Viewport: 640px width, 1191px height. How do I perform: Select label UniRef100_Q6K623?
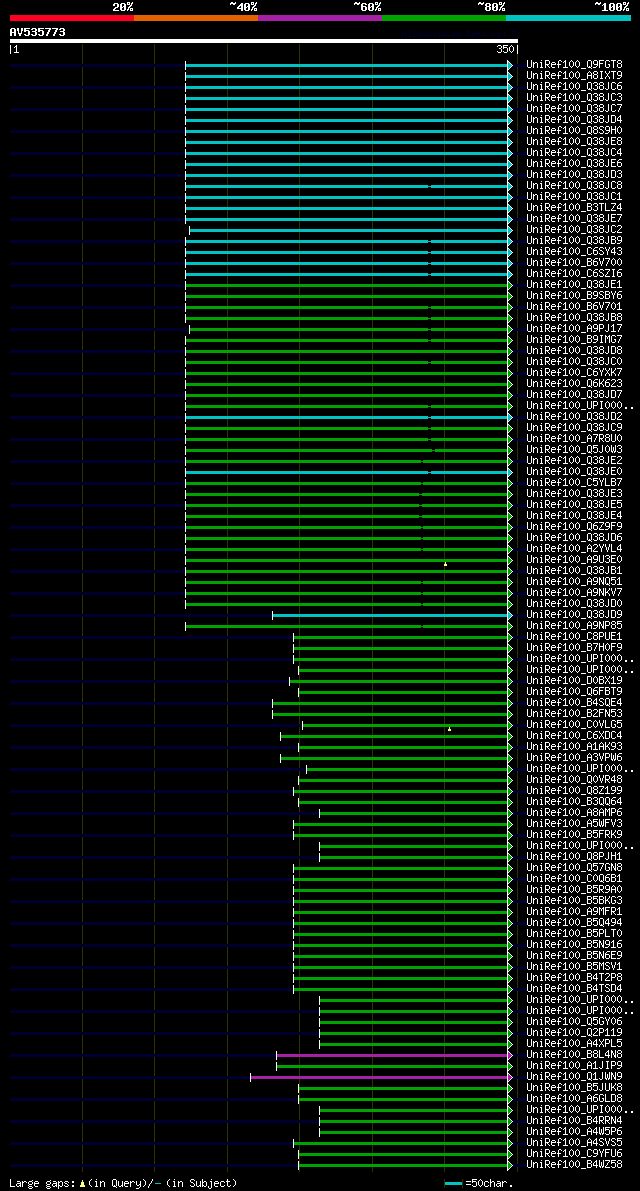574,384
